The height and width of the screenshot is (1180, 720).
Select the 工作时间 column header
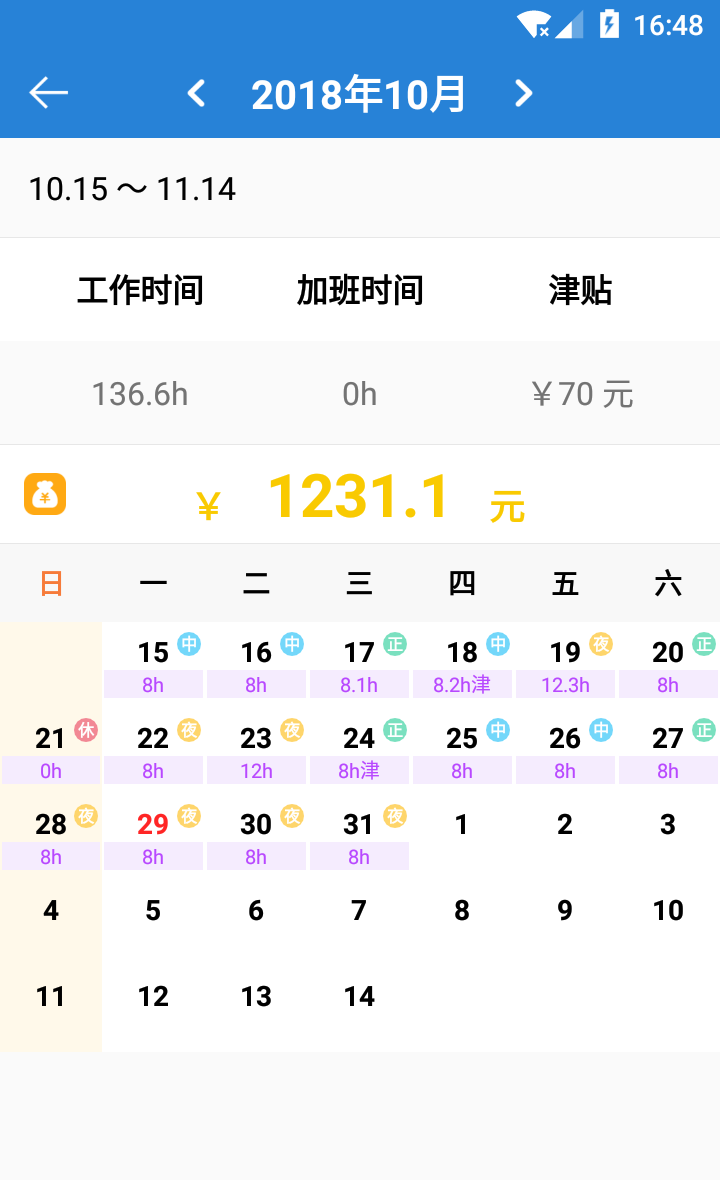point(140,291)
